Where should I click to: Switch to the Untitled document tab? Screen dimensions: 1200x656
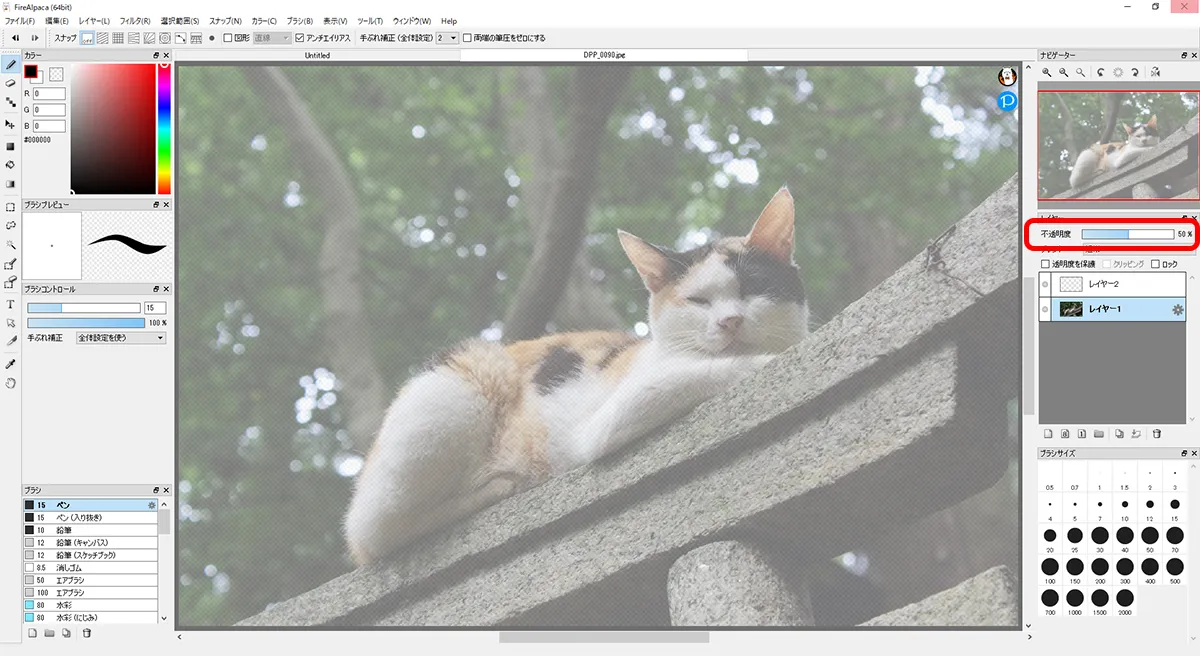click(x=317, y=56)
